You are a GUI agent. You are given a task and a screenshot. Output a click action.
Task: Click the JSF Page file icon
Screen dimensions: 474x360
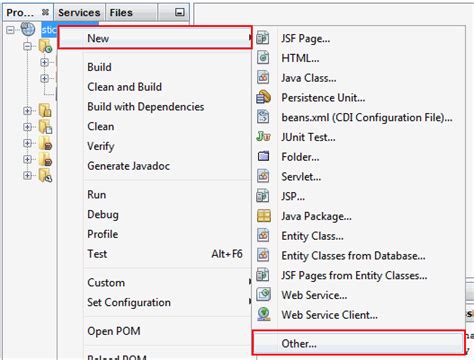coord(263,38)
